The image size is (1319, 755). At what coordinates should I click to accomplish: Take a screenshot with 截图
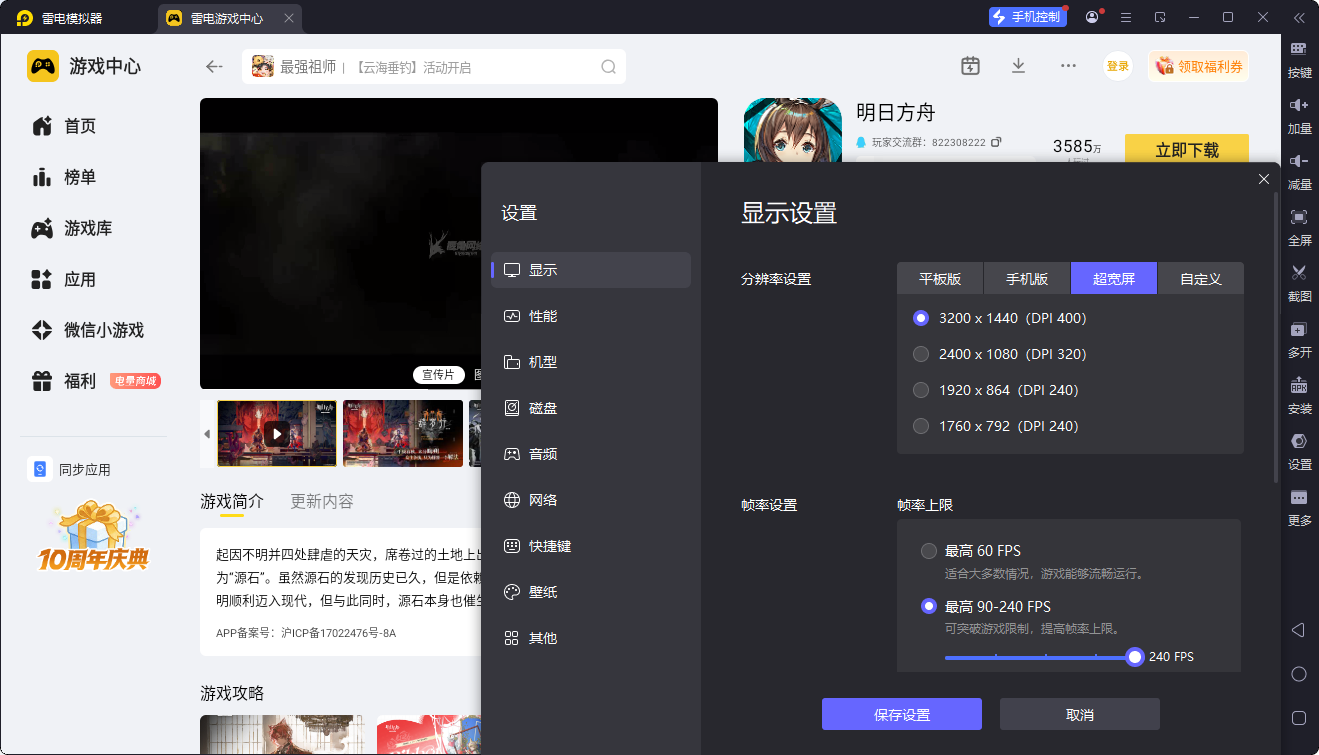coord(1299,284)
